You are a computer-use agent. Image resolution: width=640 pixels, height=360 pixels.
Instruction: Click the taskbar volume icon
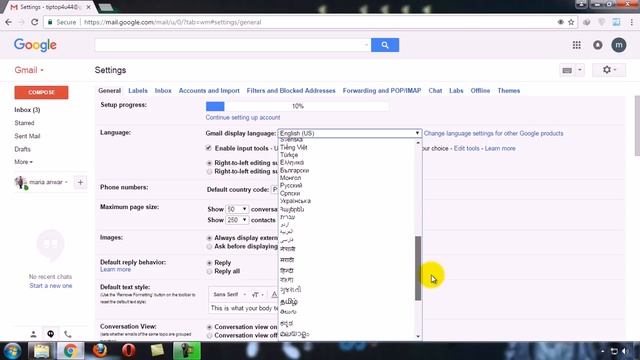pos(625,351)
